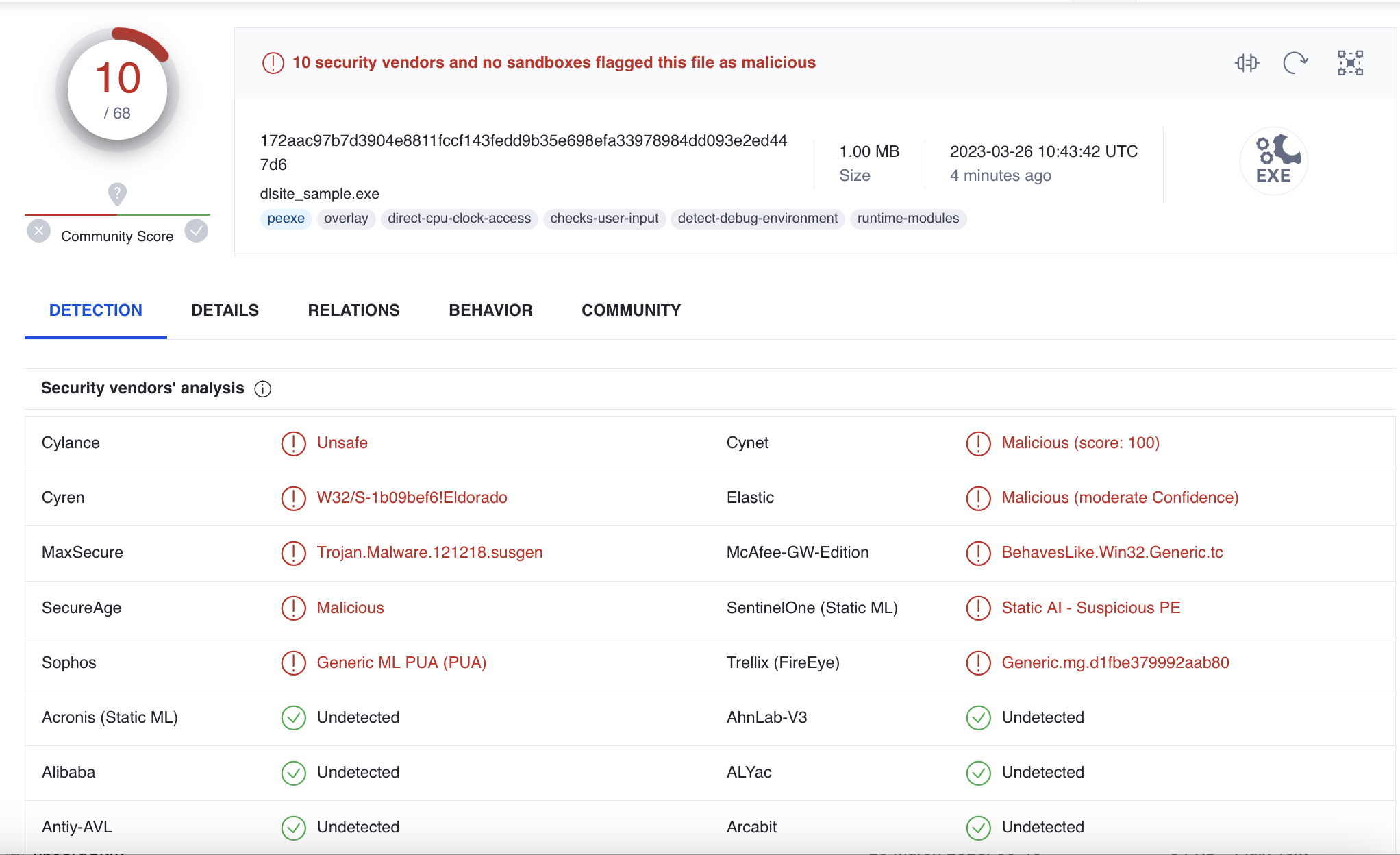Click the warning icon in the malicious banner

[x=273, y=63]
